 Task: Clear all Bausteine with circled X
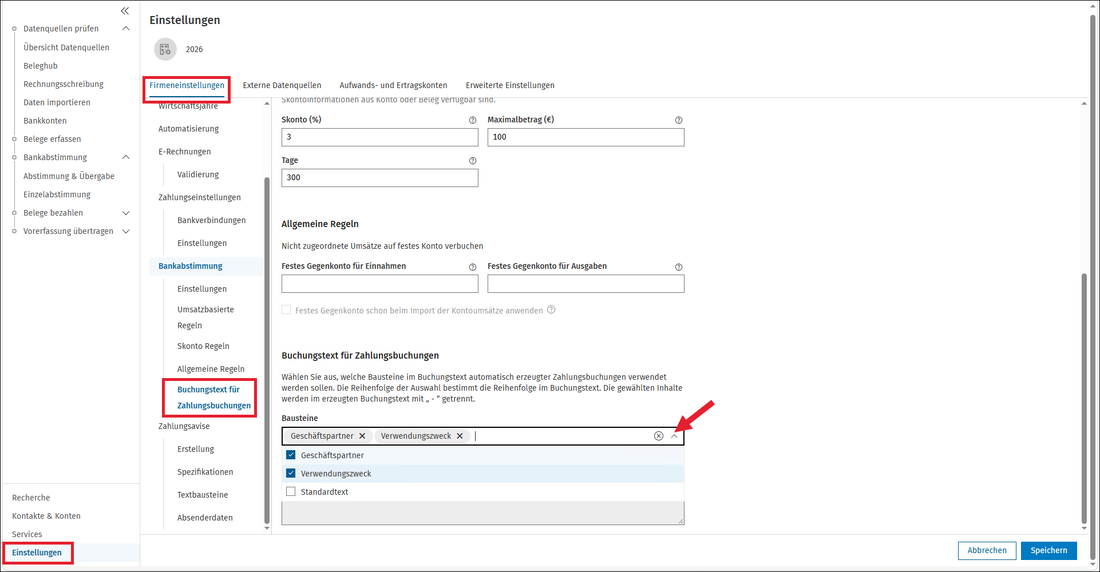[x=658, y=436]
